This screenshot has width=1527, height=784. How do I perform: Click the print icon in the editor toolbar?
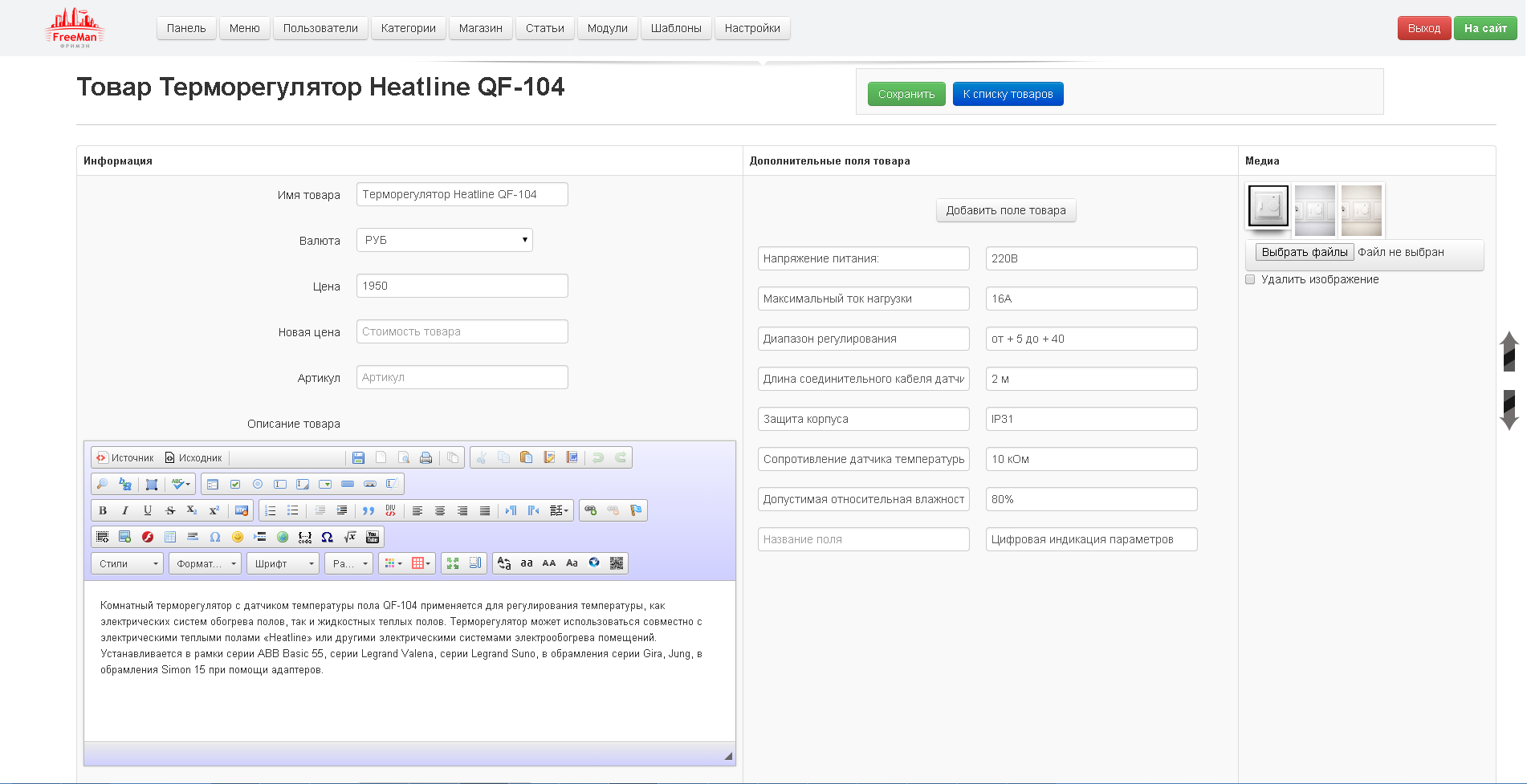pyautogui.click(x=426, y=457)
